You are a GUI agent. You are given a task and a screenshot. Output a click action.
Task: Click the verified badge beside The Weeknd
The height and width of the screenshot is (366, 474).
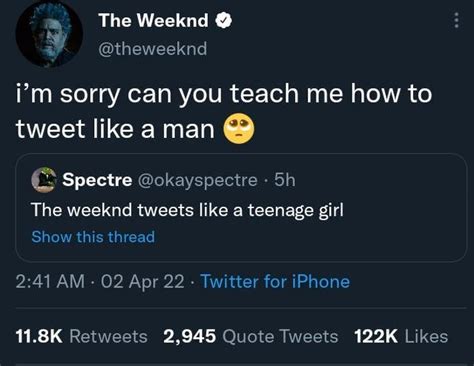223,21
